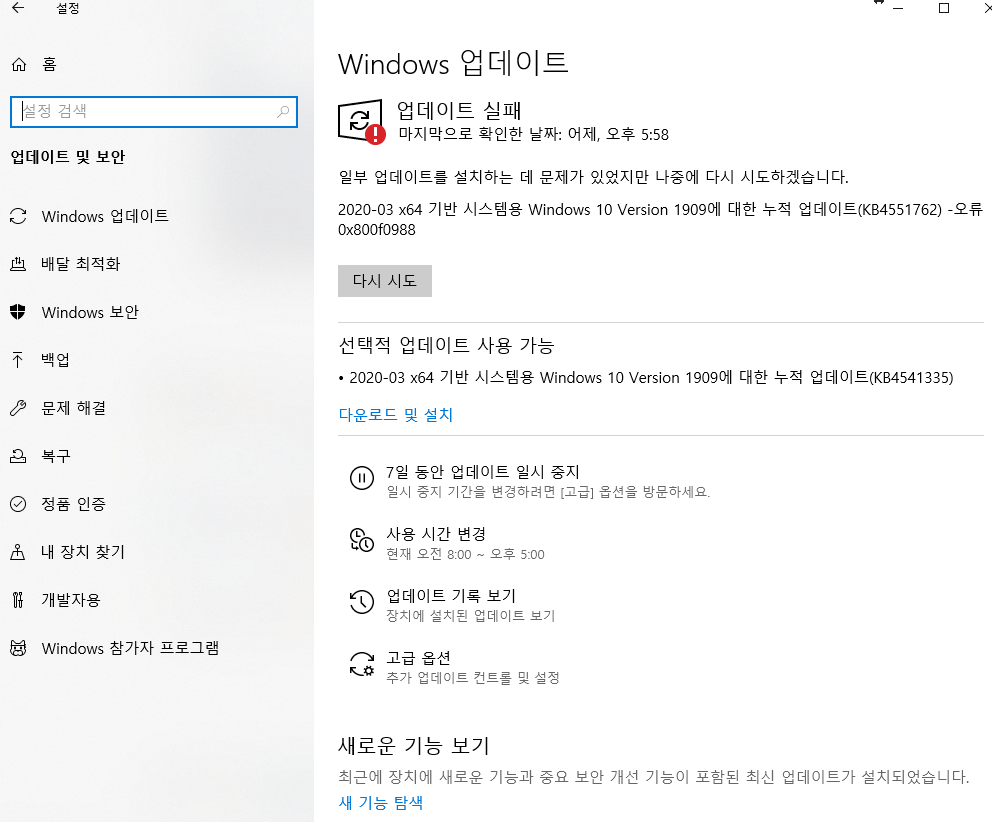Maximize the Settings window
This screenshot has width=992, height=822.
coord(944,8)
